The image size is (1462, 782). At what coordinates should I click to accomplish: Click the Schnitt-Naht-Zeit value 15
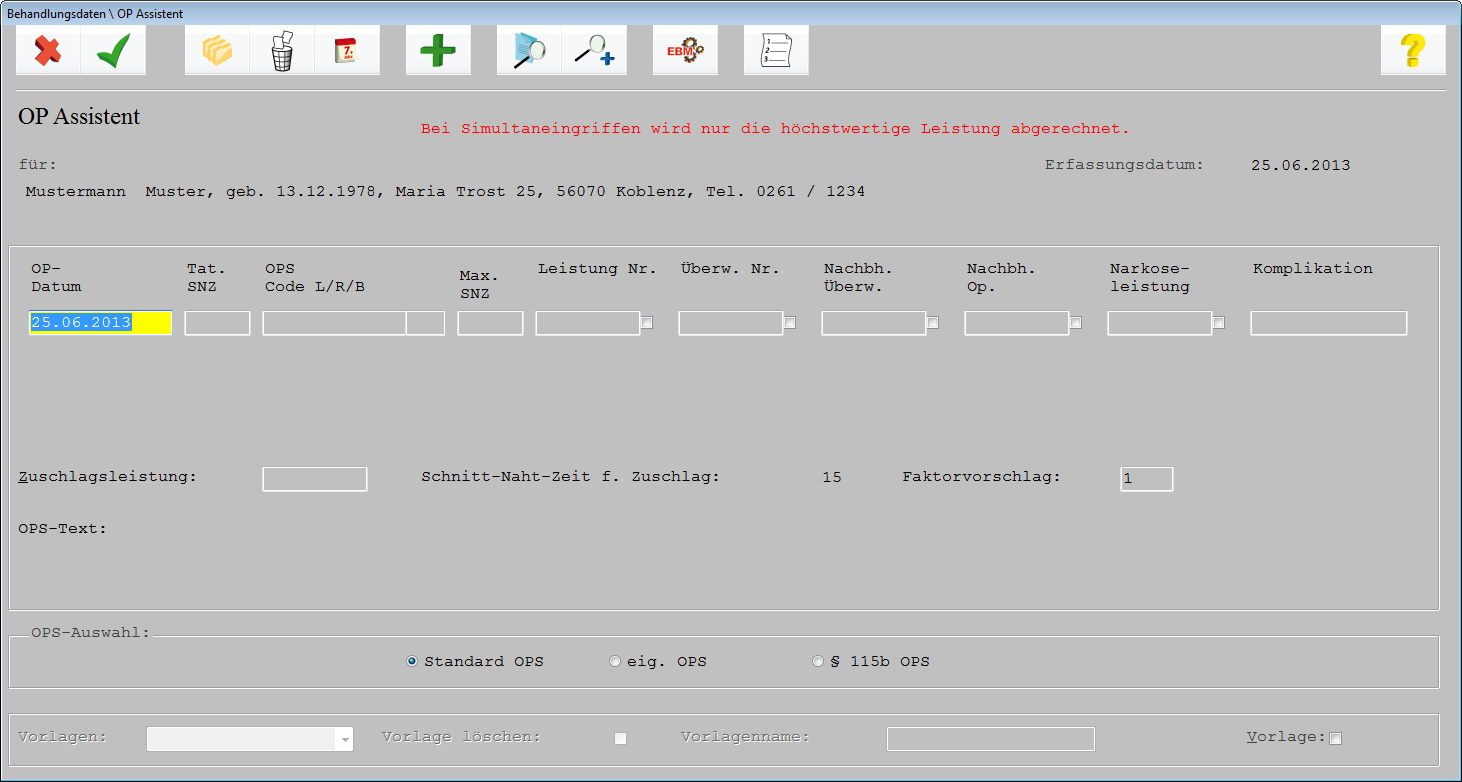[832, 478]
